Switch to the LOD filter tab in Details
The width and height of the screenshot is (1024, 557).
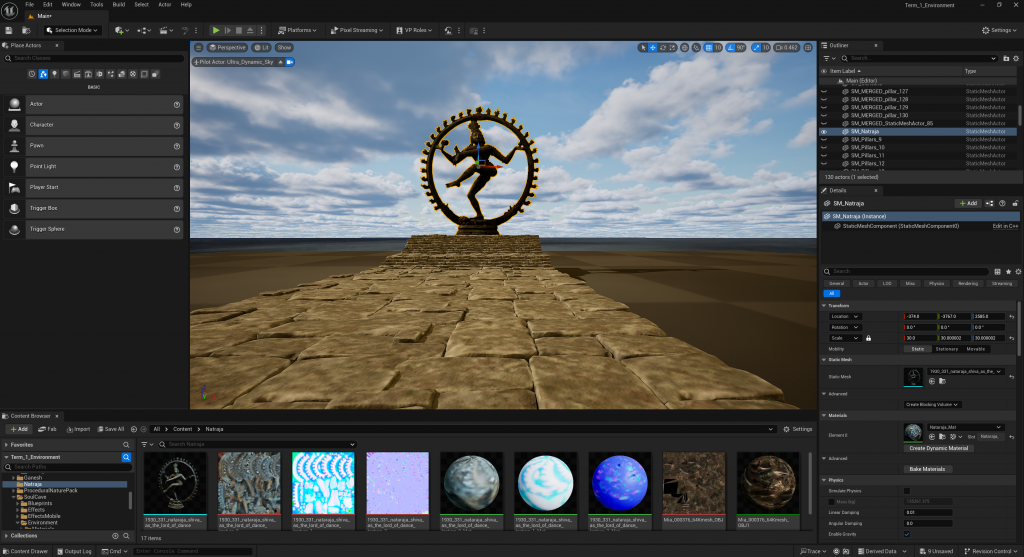click(x=887, y=283)
